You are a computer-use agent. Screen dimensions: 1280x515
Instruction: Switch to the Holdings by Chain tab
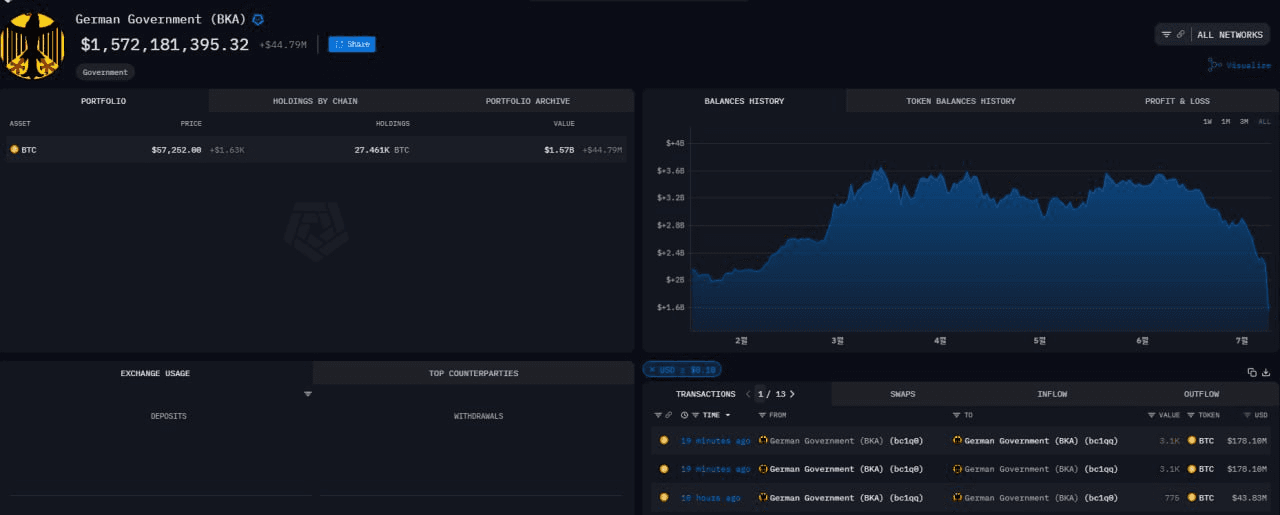315,101
